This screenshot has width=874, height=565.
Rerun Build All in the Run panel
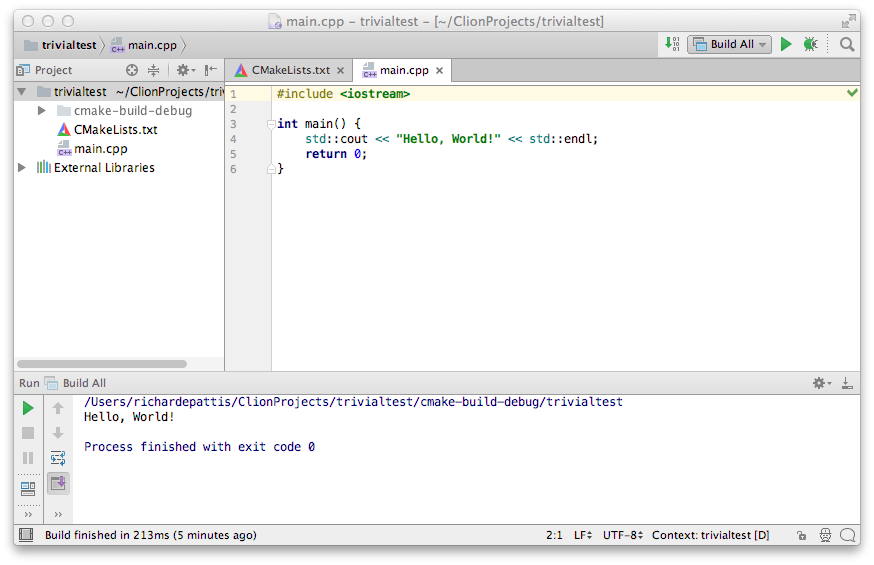coord(28,408)
